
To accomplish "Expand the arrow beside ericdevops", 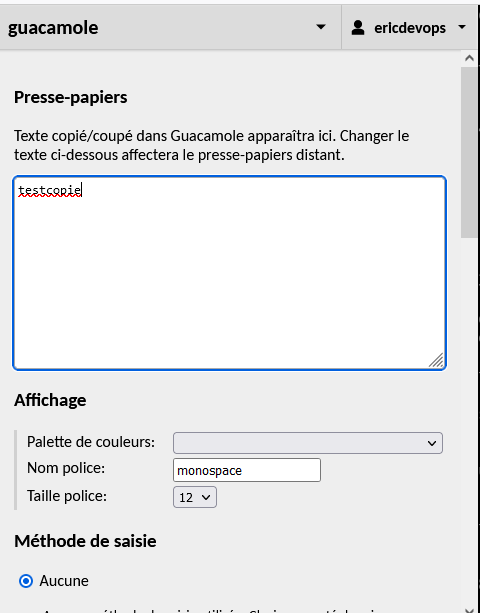I will click(462, 27).
